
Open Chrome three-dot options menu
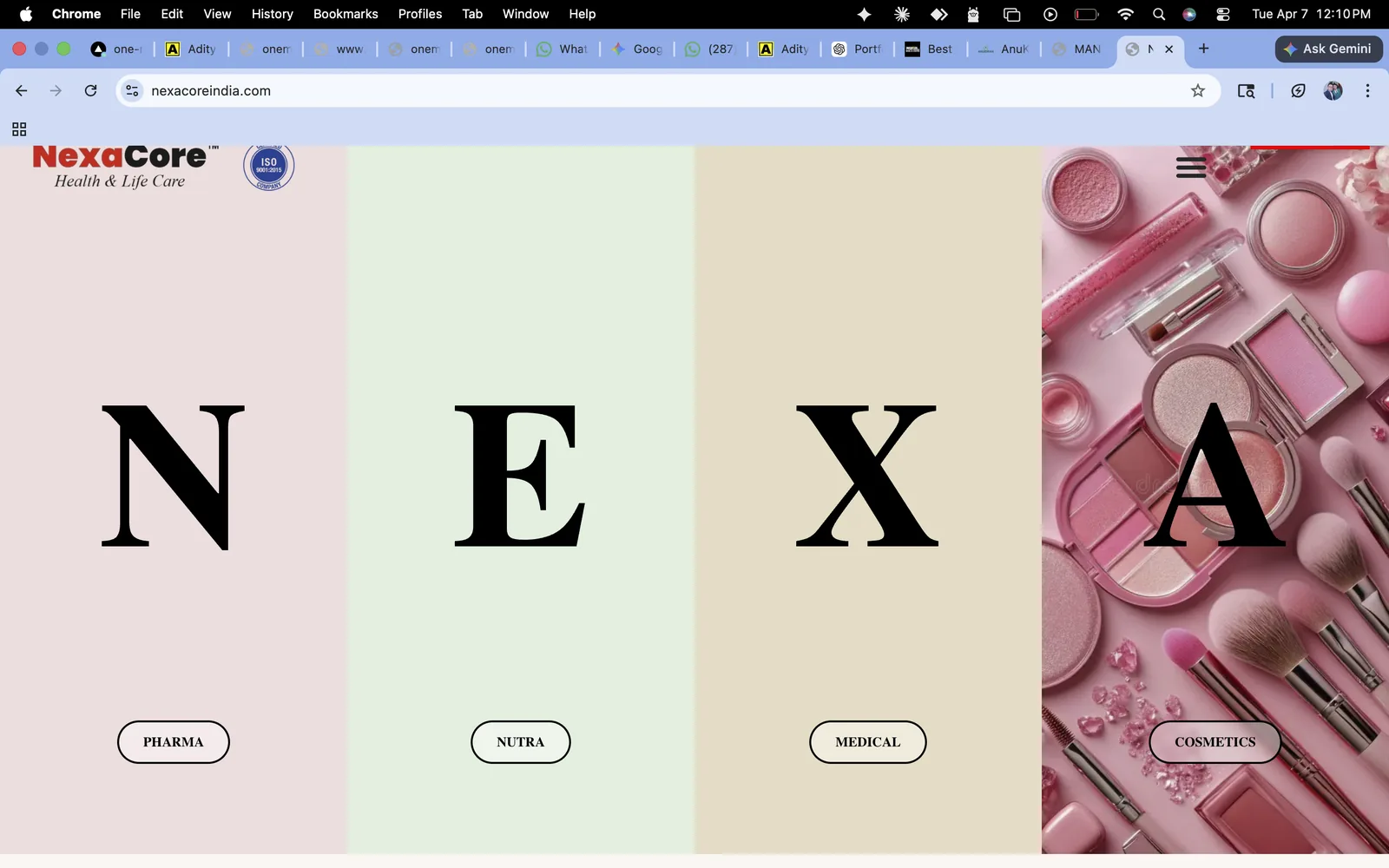[1367, 91]
